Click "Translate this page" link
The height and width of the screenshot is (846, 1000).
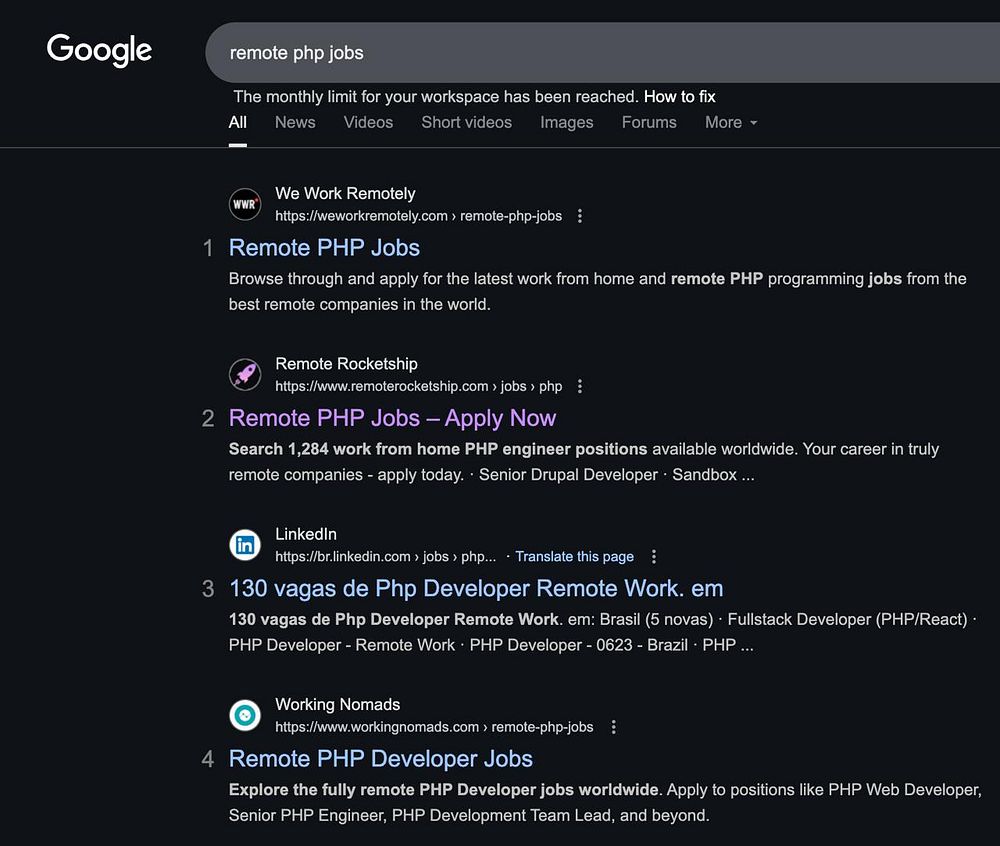574,557
